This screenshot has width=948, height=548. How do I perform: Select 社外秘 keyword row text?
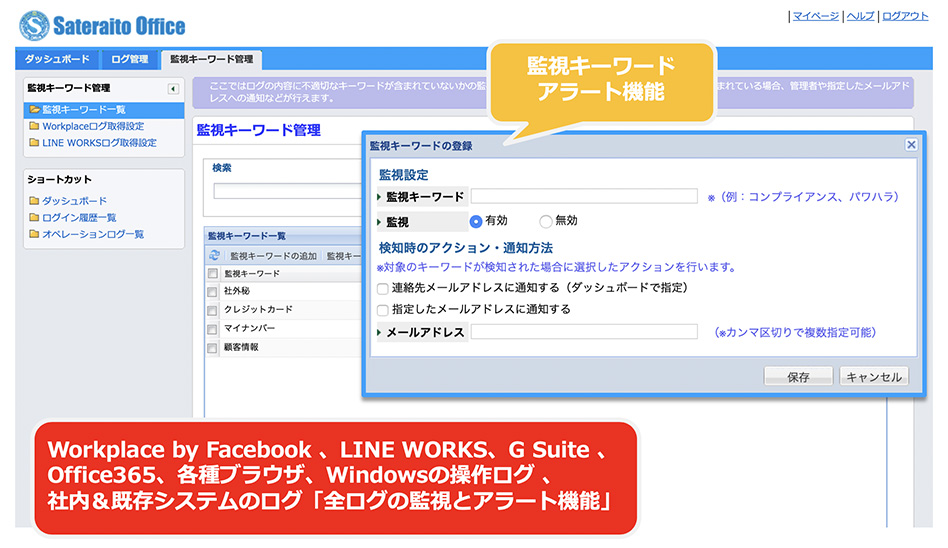click(237, 291)
